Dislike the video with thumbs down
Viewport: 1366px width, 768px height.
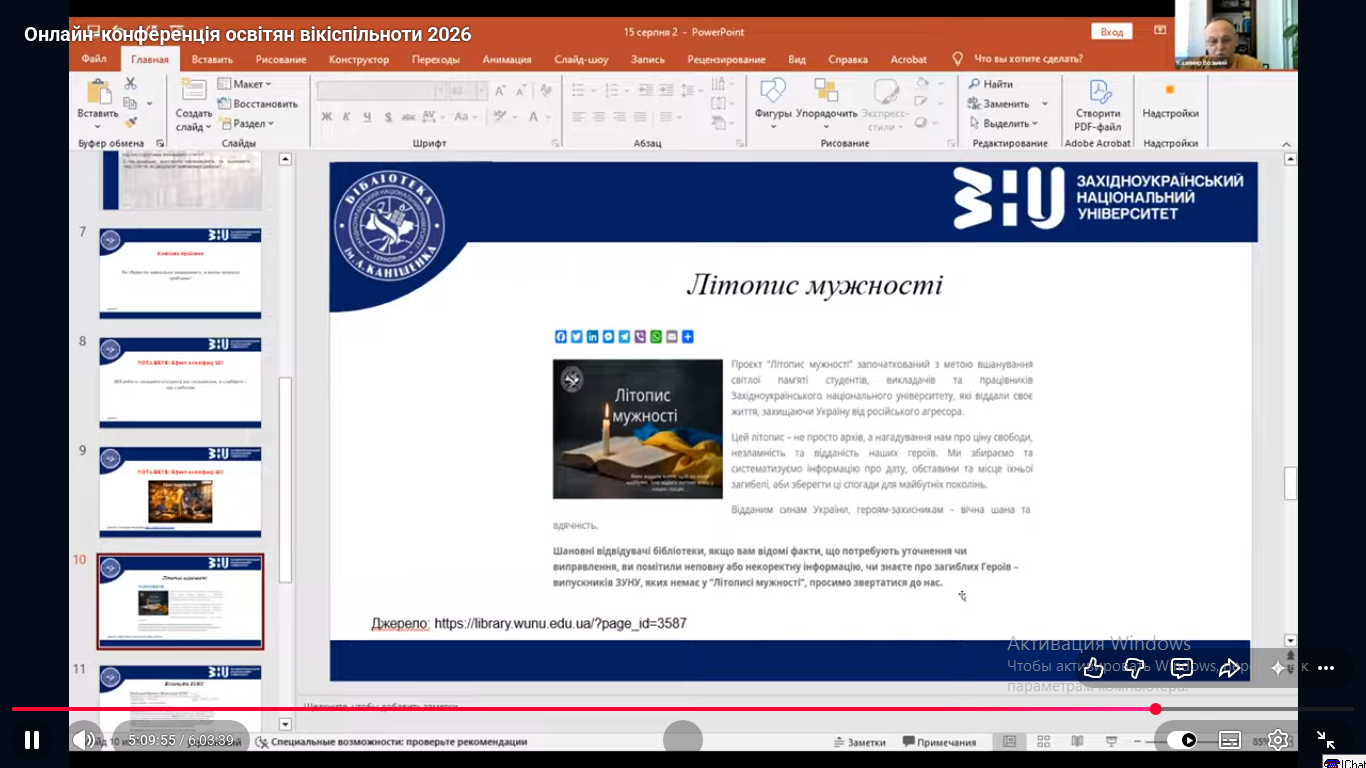1135,668
